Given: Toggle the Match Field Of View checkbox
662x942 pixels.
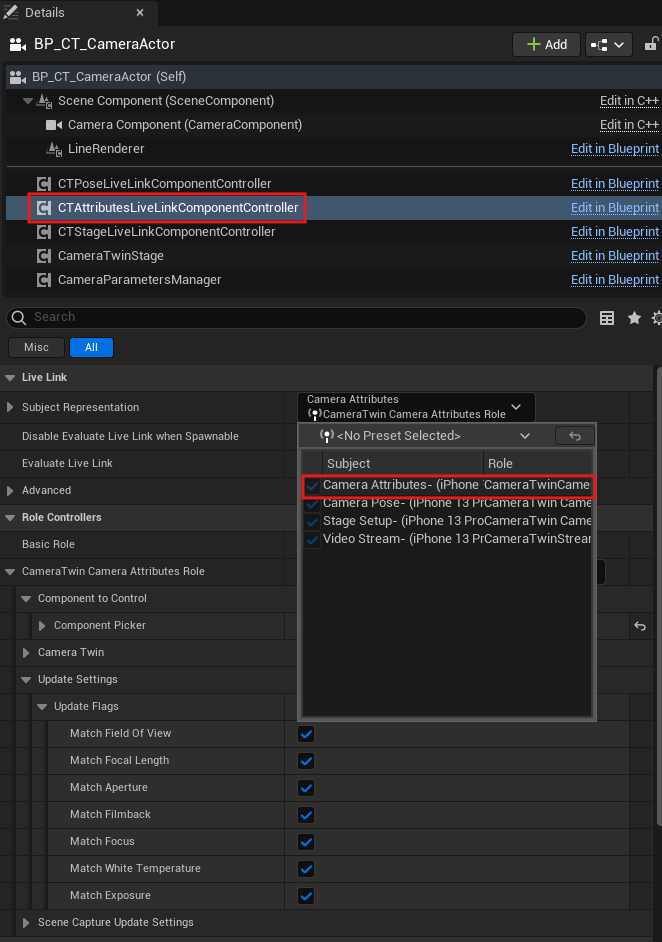Looking at the screenshot, I should tap(307, 734).
